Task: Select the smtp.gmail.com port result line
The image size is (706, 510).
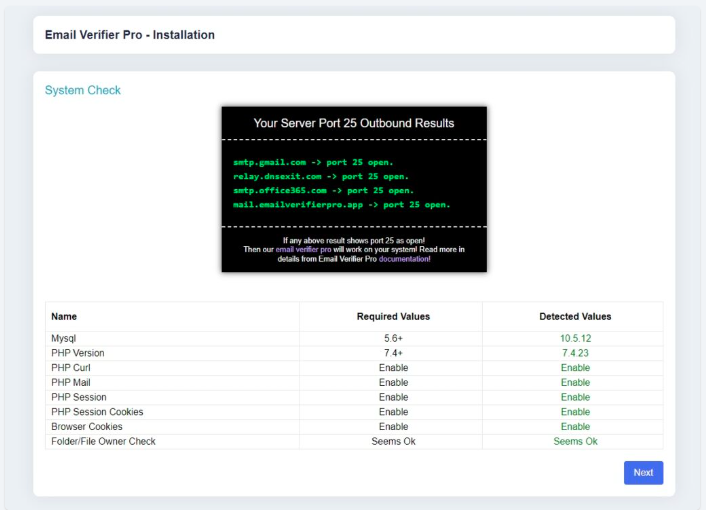Action: pyautogui.click(x=313, y=162)
